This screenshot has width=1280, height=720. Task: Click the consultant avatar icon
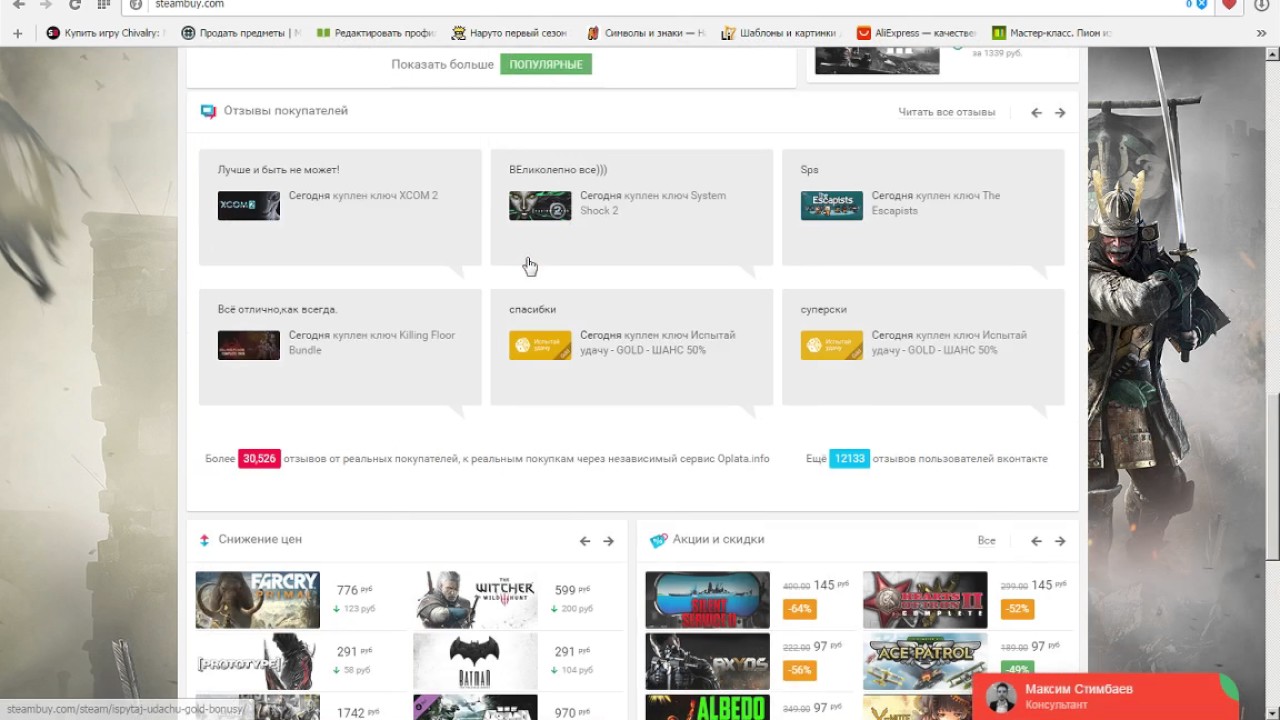[1001, 698]
